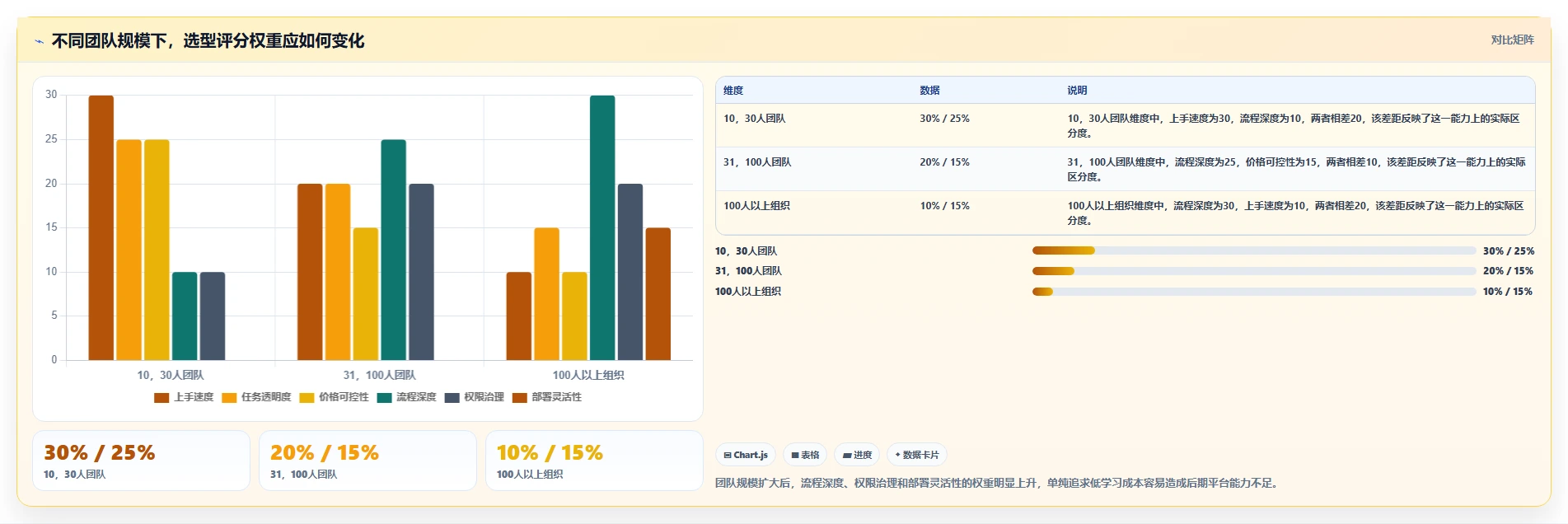Click the 价格可控性 bar in the 31，100人团队 group

(x=366, y=294)
